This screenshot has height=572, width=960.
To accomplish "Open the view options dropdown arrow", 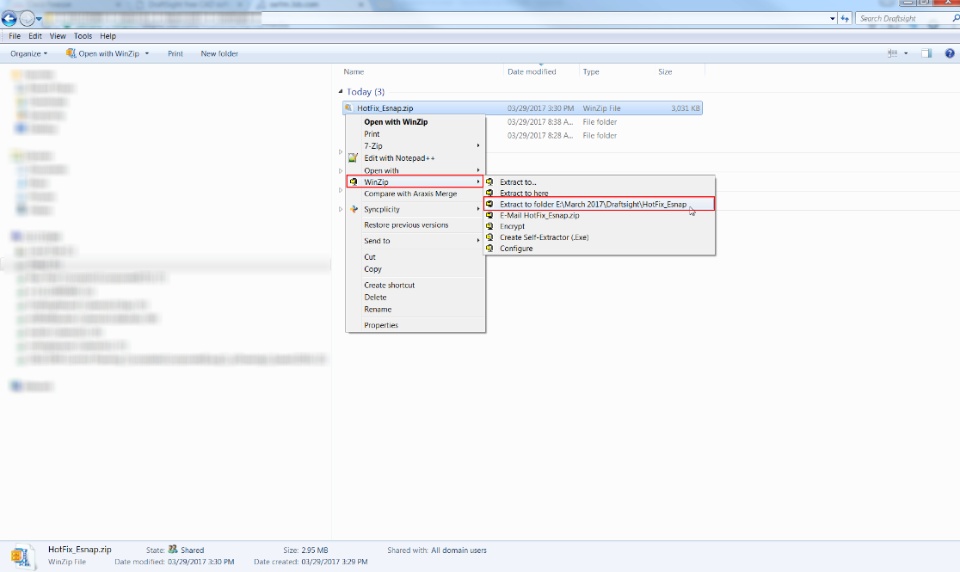I will pyautogui.click(x=906, y=53).
